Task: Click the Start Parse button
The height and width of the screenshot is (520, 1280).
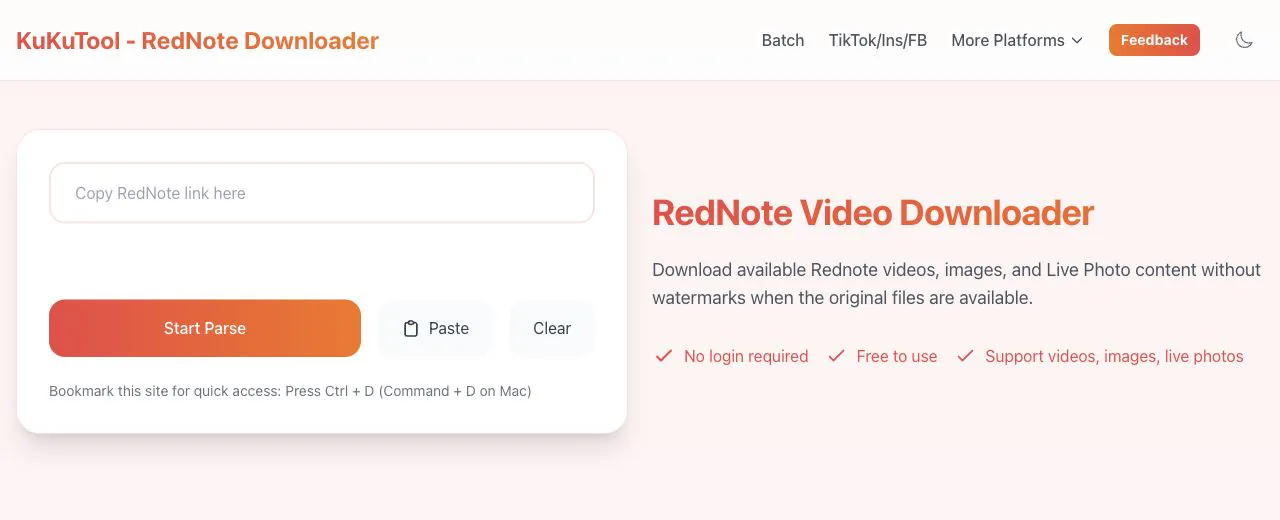Action: [205, 328]
